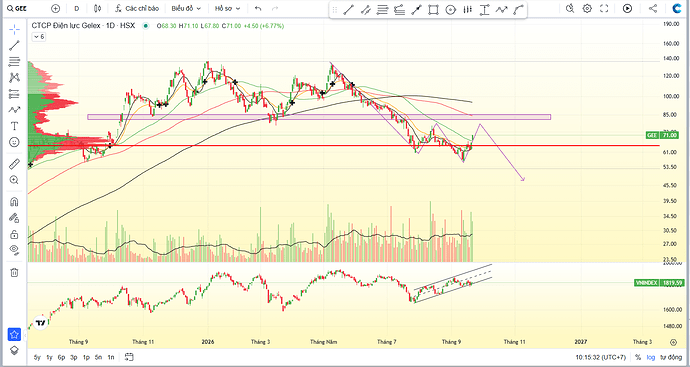Select Fibonacci fan tool in floating toolbar
Image resolution: width=690 pixels, height=367 pixels.
[x=399, y=10]
